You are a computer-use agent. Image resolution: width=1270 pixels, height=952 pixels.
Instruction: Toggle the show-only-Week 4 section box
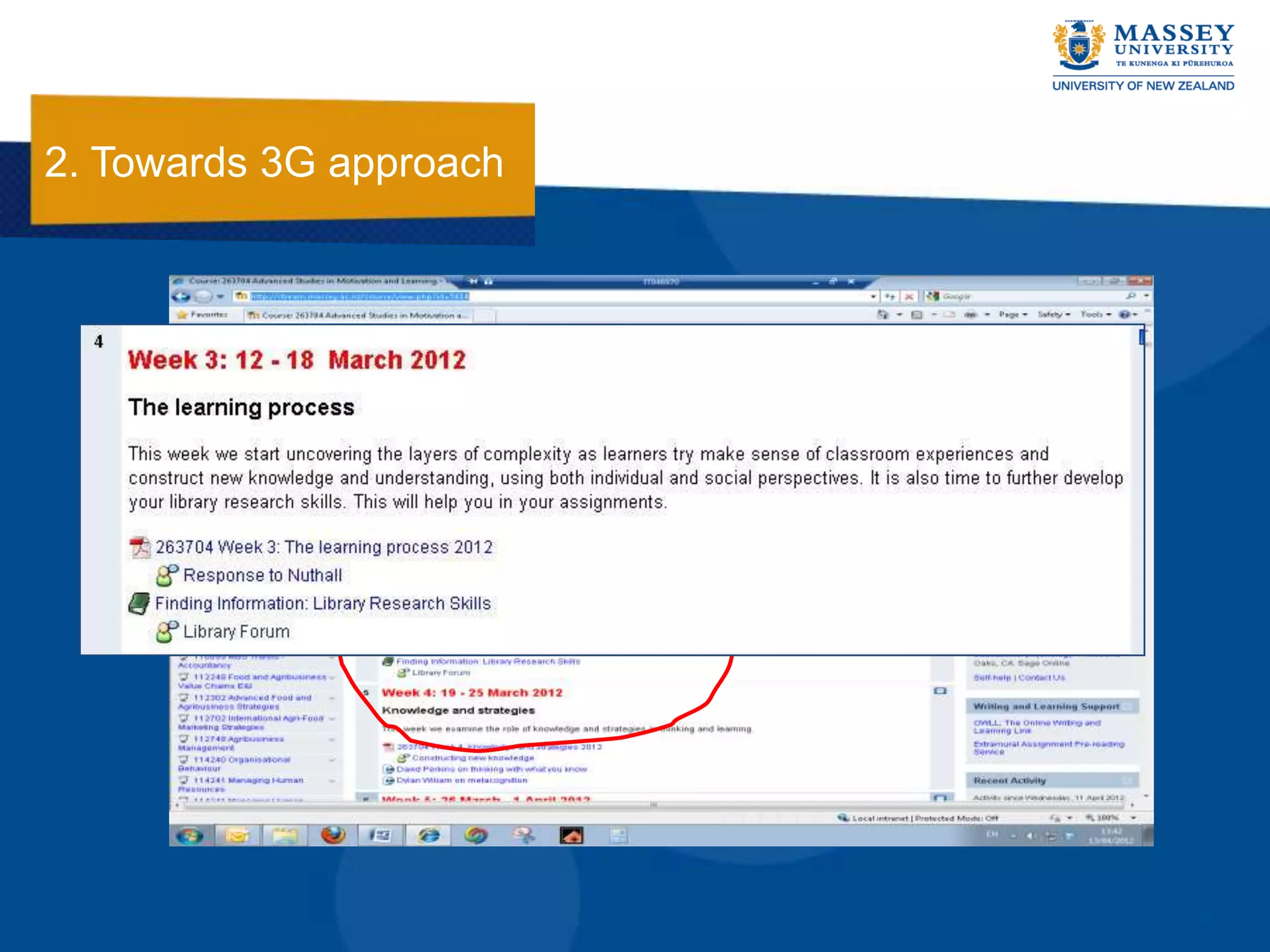pos(940,690)
